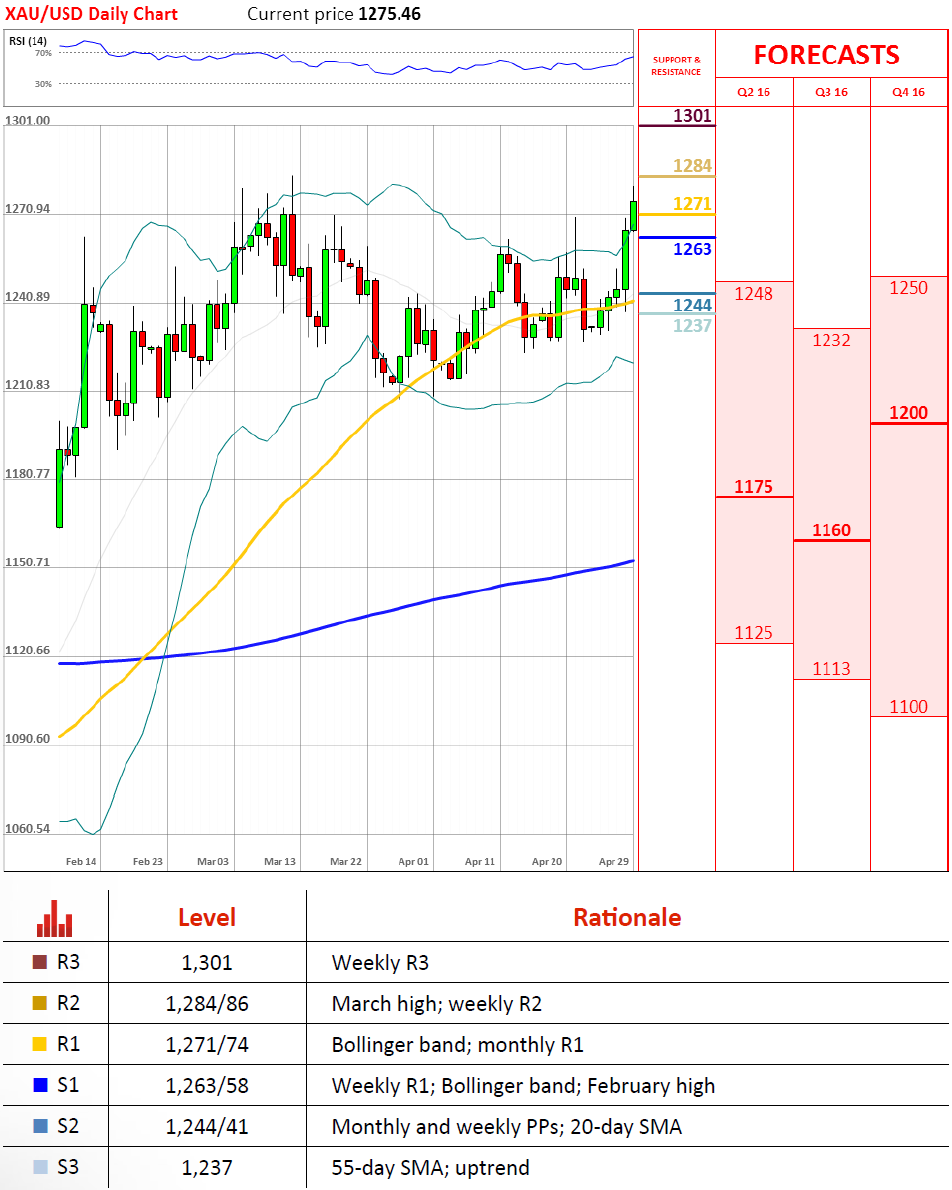Click the 1244 support level marker

(x=692, y=305)
